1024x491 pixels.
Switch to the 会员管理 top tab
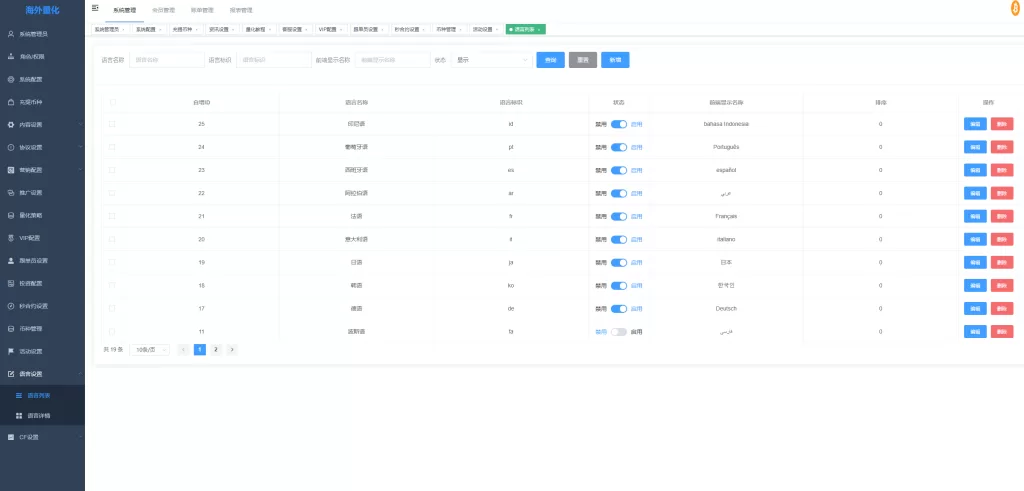(162, 10)
